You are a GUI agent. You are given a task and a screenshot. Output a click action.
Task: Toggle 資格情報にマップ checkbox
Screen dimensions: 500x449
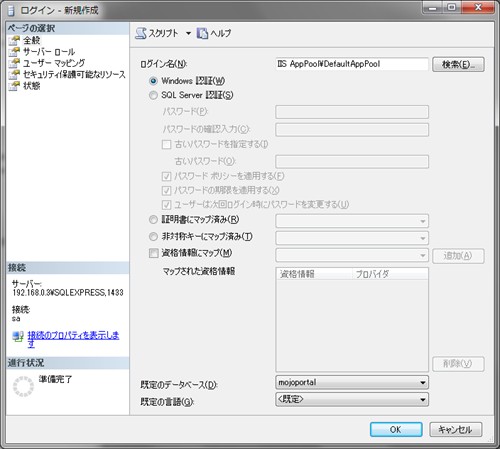coord(153,253)
